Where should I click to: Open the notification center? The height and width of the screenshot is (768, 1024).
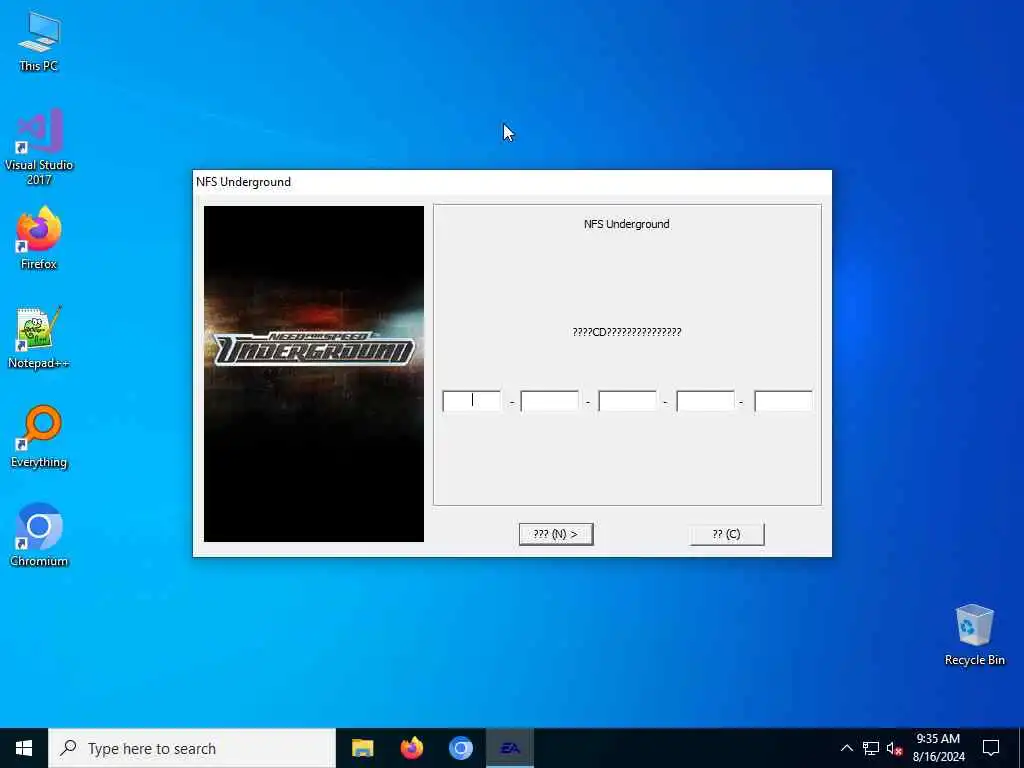(x=991, y=748)
